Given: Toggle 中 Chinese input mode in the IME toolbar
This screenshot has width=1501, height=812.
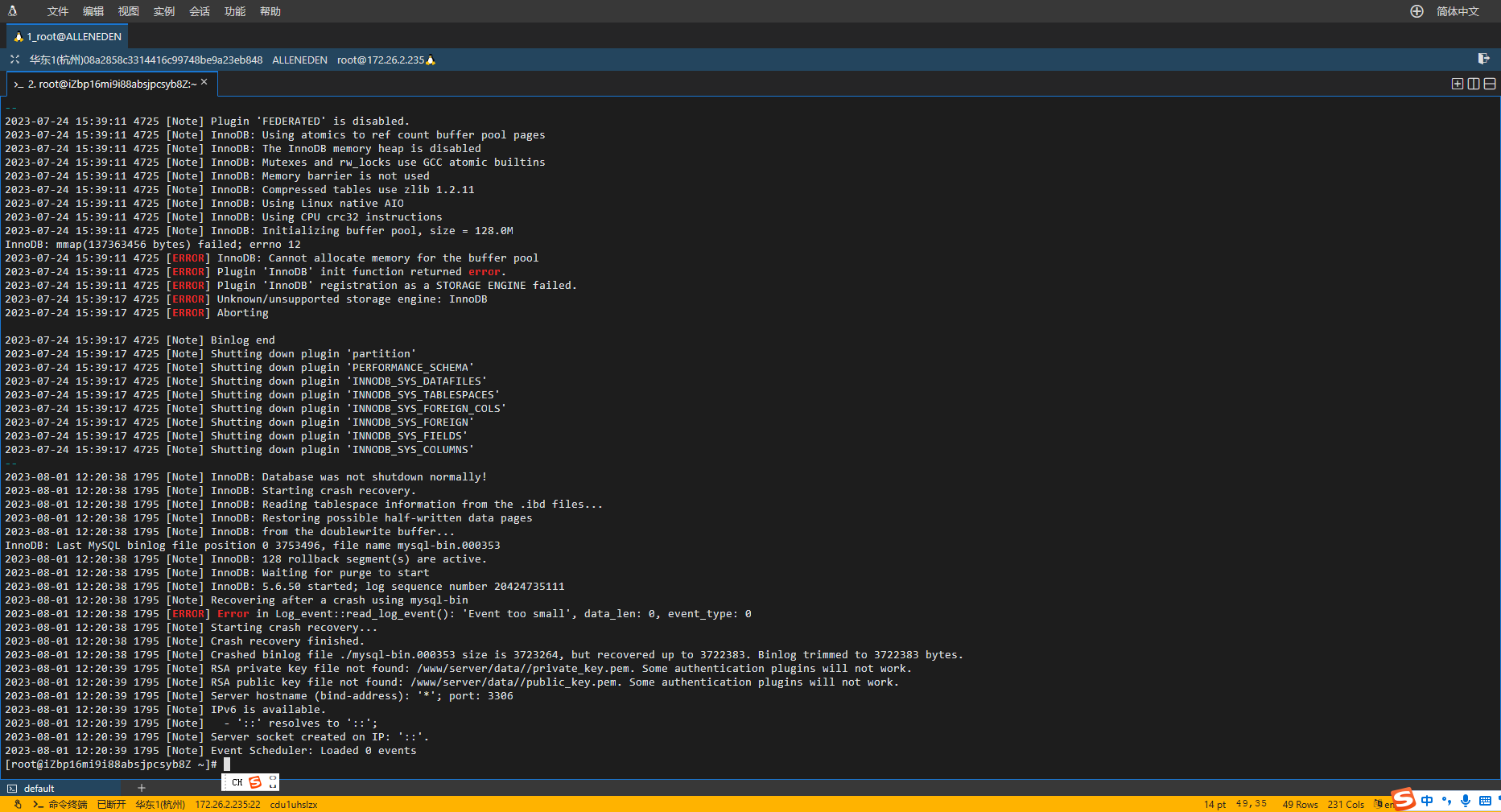Looking at the screenshot, I should click(x=1427, y=801).
